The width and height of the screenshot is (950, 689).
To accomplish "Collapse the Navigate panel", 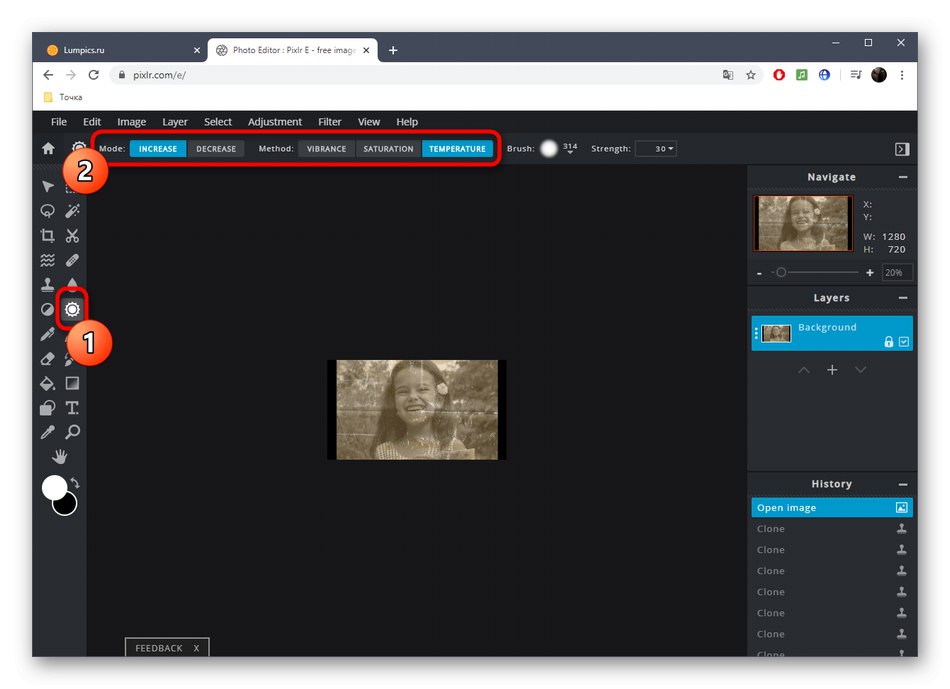I will coord(903,177).
